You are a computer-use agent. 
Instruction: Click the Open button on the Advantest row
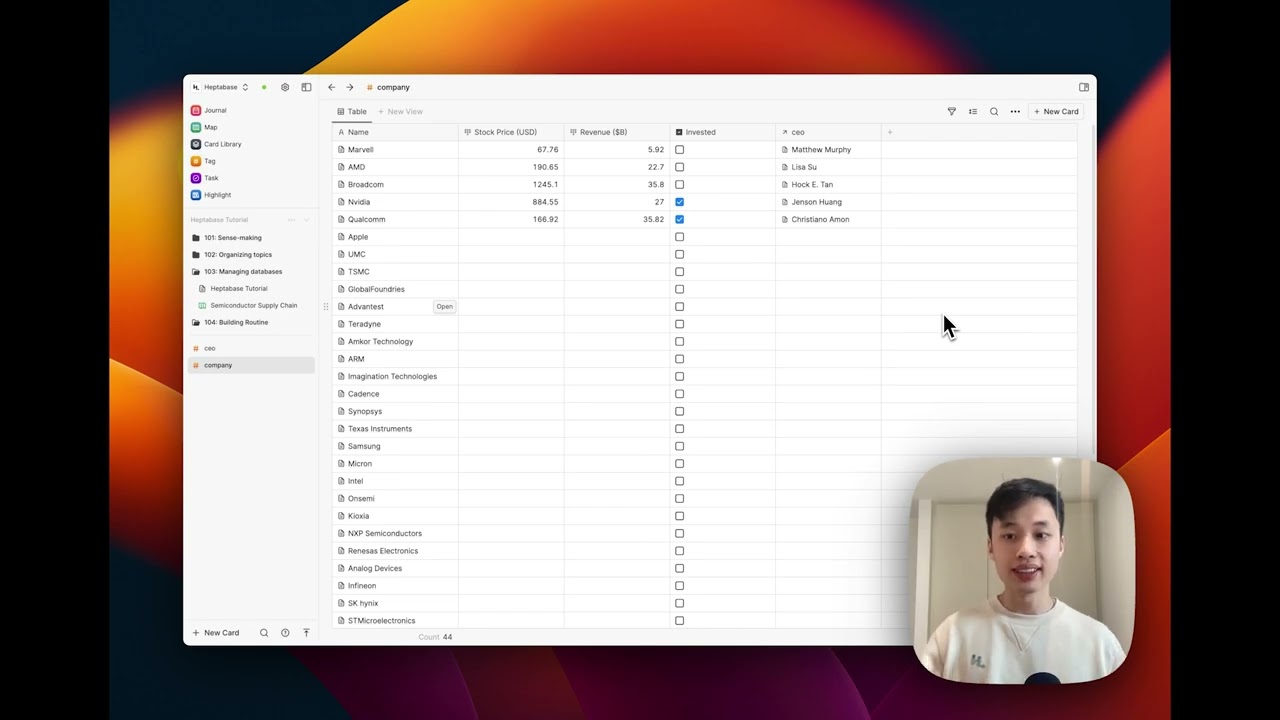pyautogui.click(x=444, y=307)
